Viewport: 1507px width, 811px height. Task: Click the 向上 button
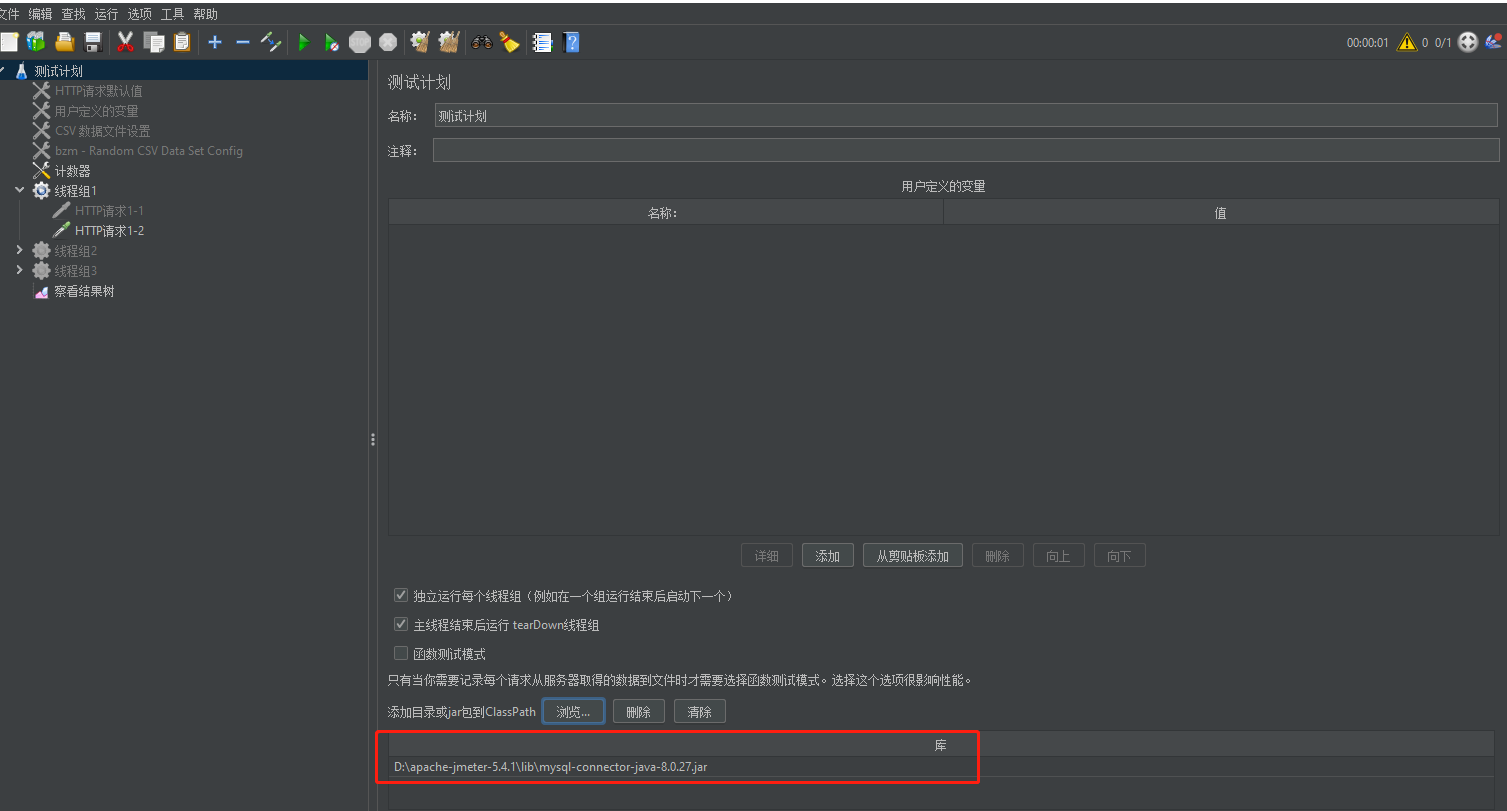tap(1058, 556)
